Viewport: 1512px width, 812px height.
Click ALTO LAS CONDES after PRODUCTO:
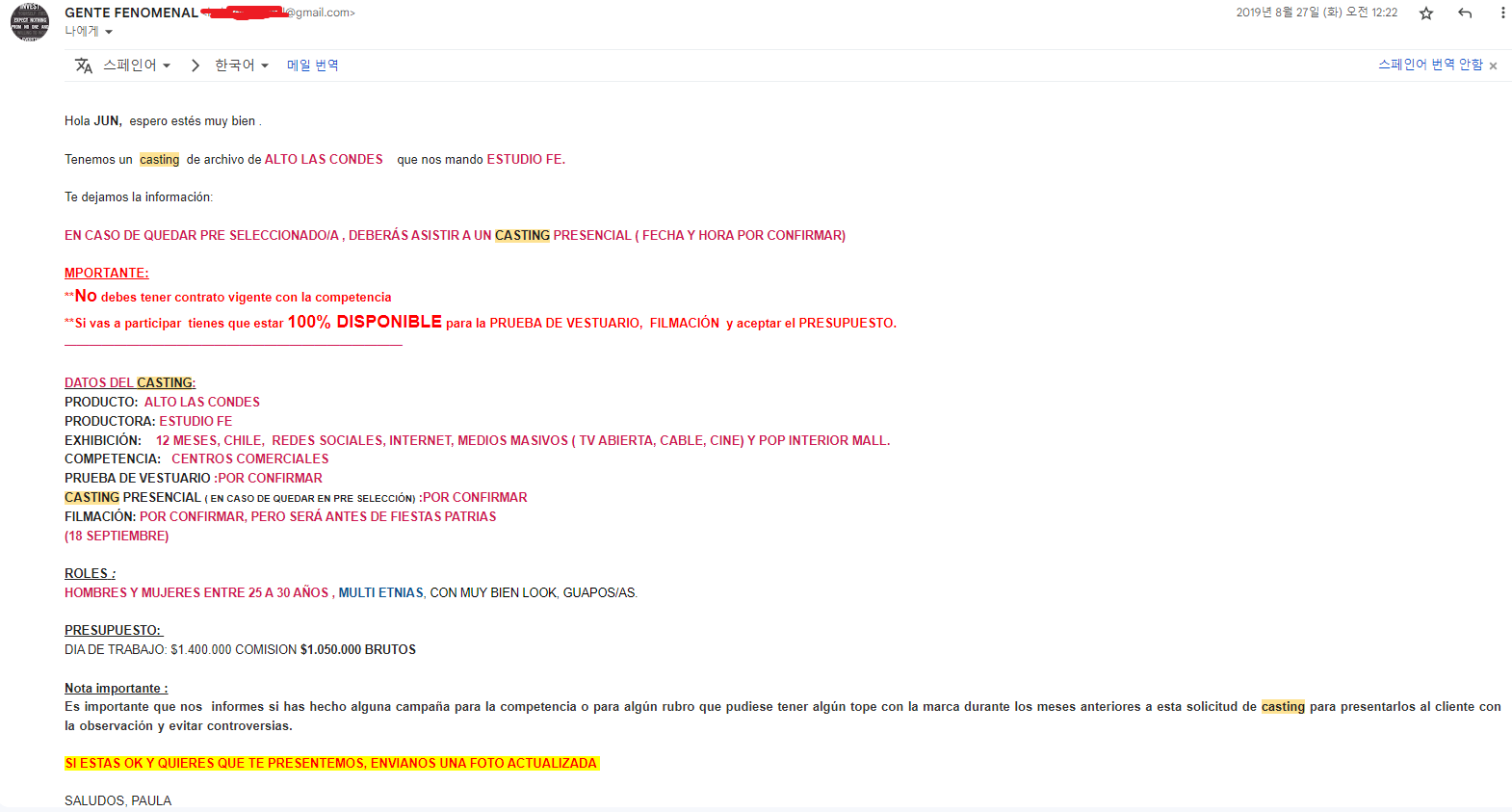(202, 403)
